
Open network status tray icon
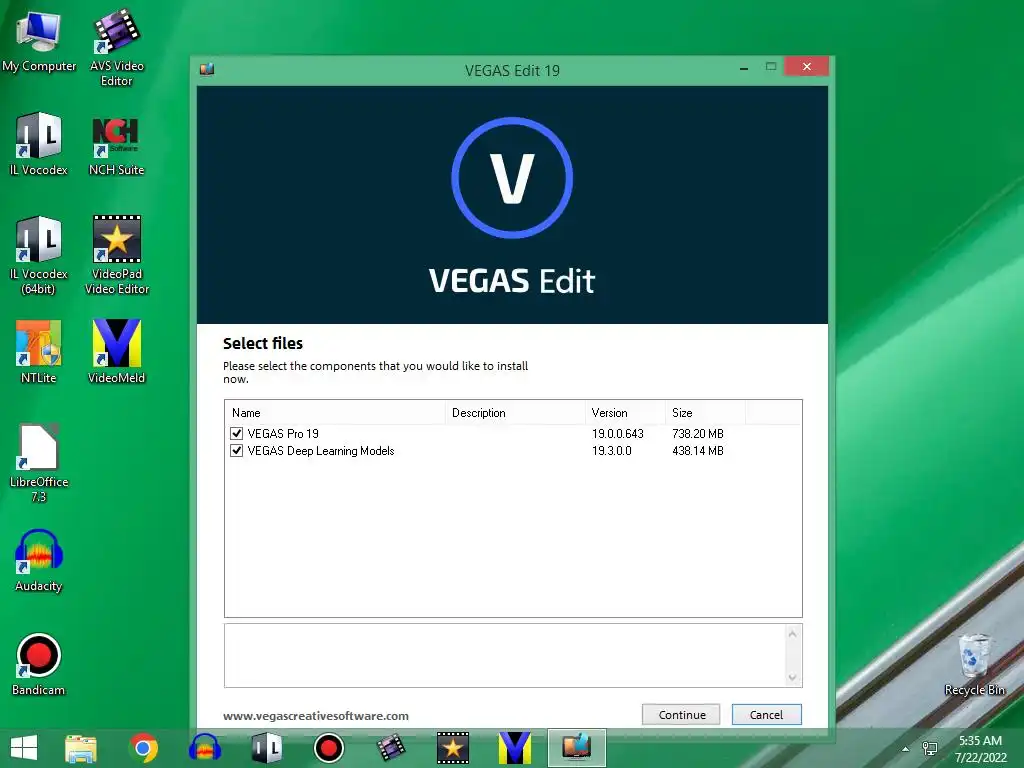[929, 749]
